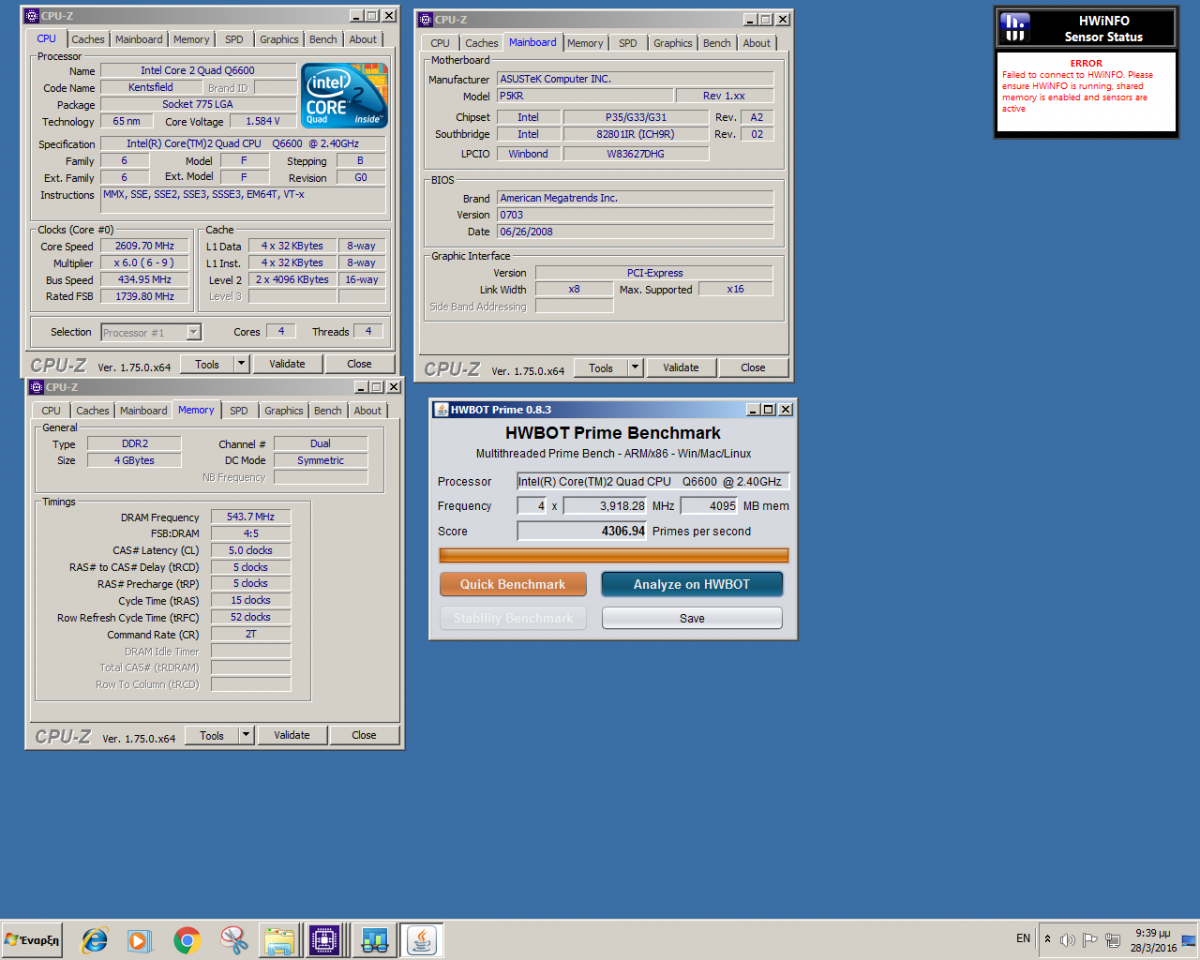Click the Validate button in the CPU window
Screen dimensions: 1200x960
click(287, 364)
